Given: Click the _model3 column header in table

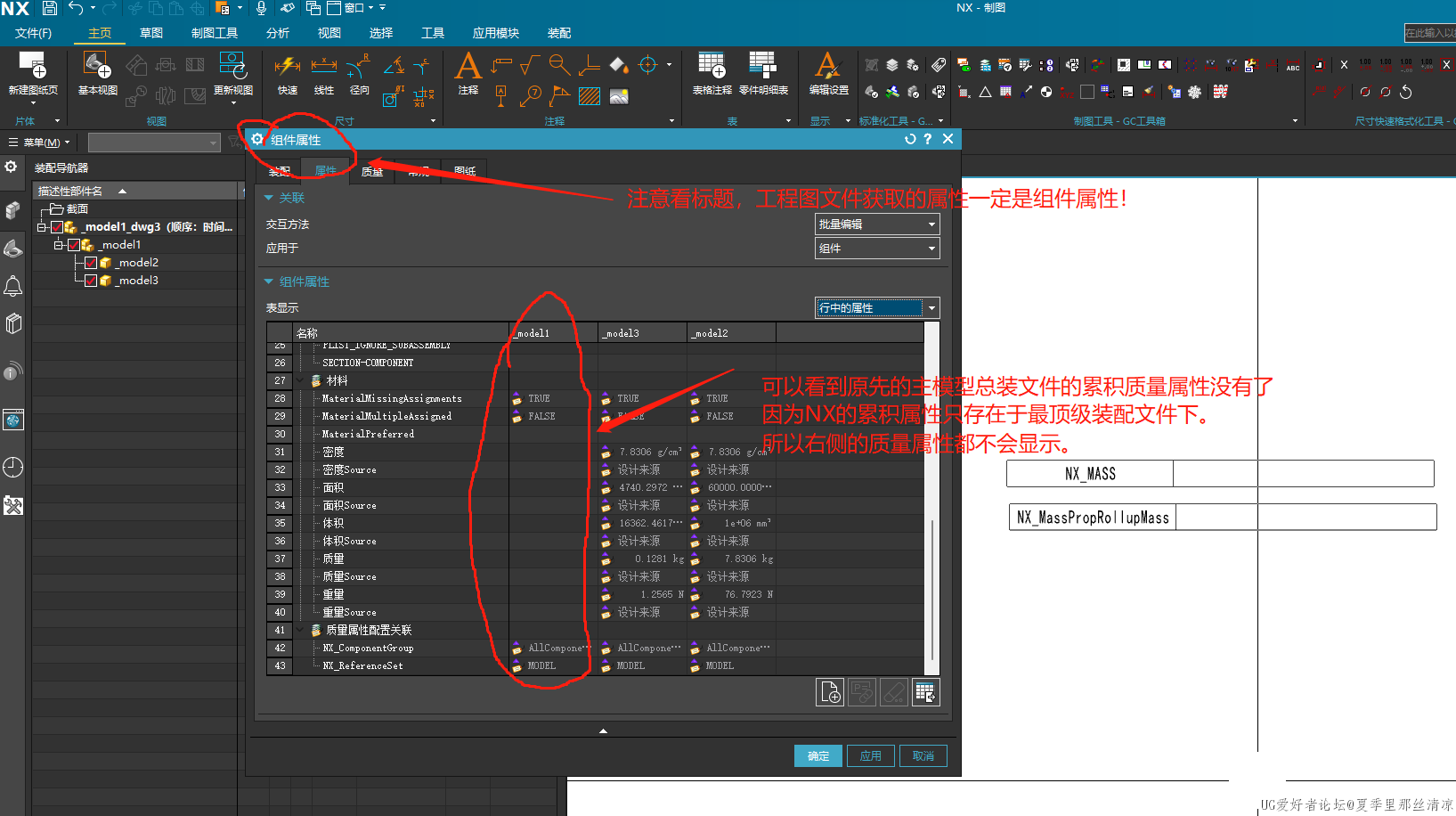Looking at the screenshot, I should (642, 333).
